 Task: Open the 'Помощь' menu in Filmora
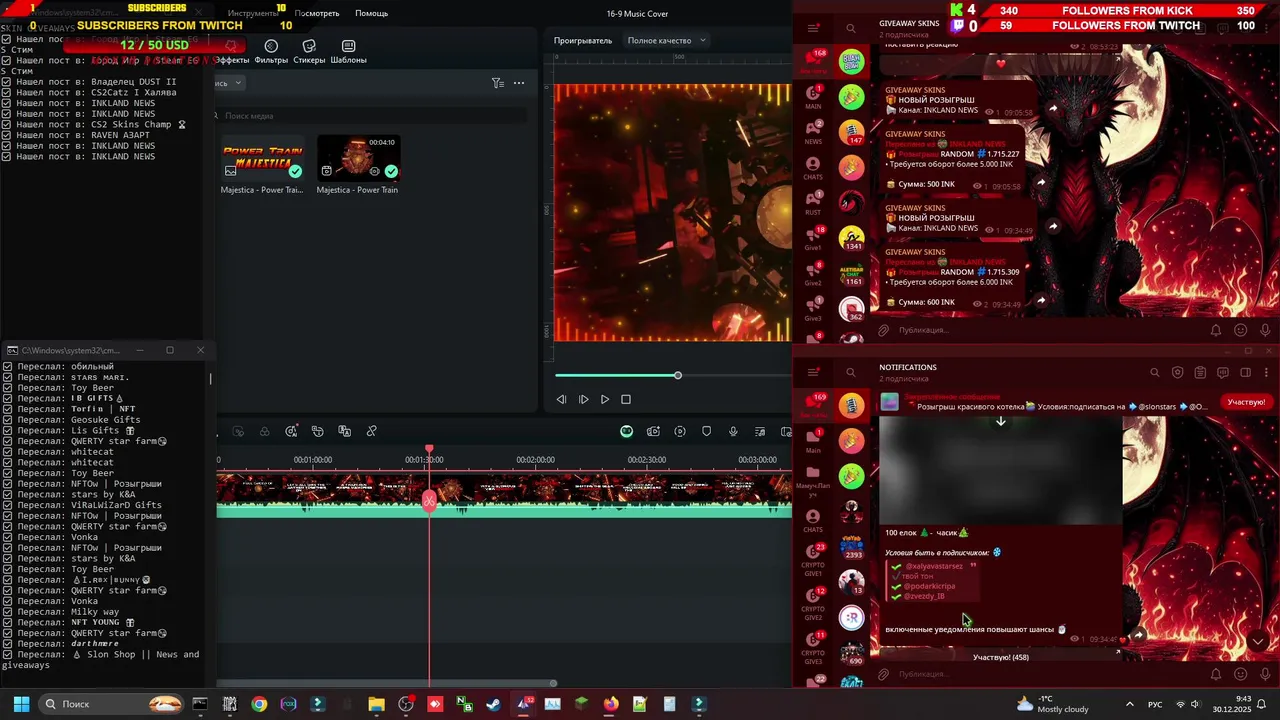[x=371, y=13]
